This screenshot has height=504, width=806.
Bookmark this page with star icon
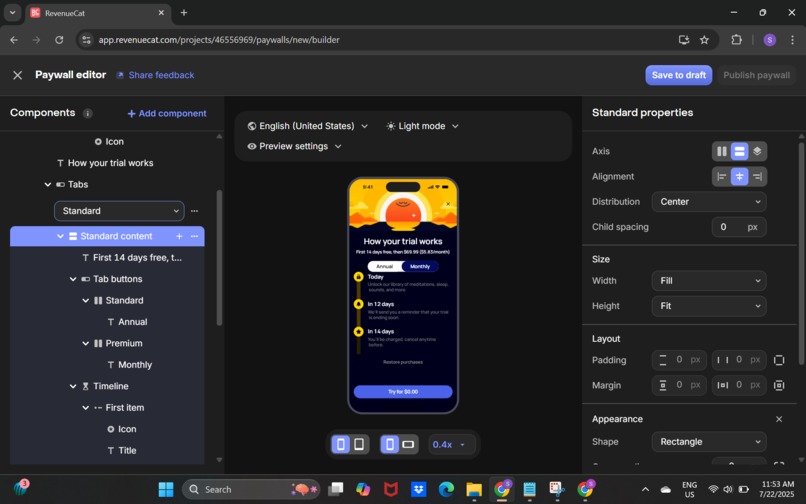click(704, 40)
